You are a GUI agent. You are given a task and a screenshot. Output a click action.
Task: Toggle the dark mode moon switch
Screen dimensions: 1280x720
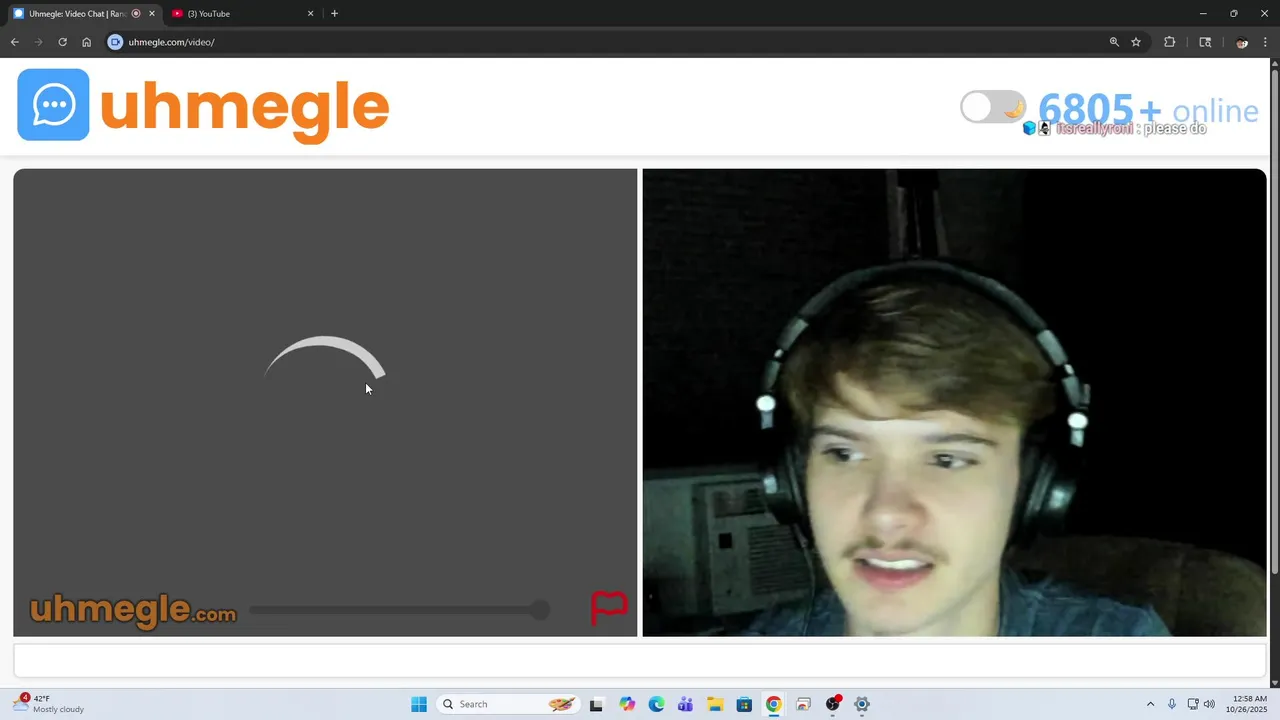993,107
